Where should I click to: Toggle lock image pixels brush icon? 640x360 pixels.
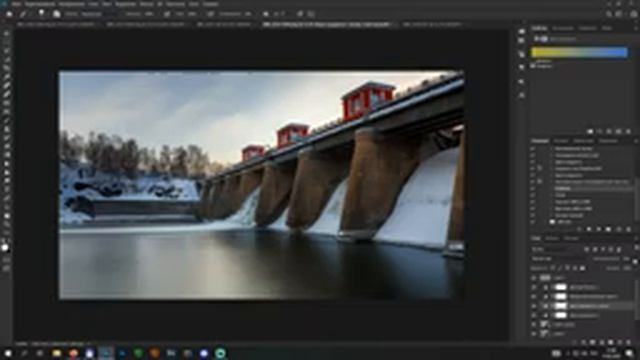560,268
